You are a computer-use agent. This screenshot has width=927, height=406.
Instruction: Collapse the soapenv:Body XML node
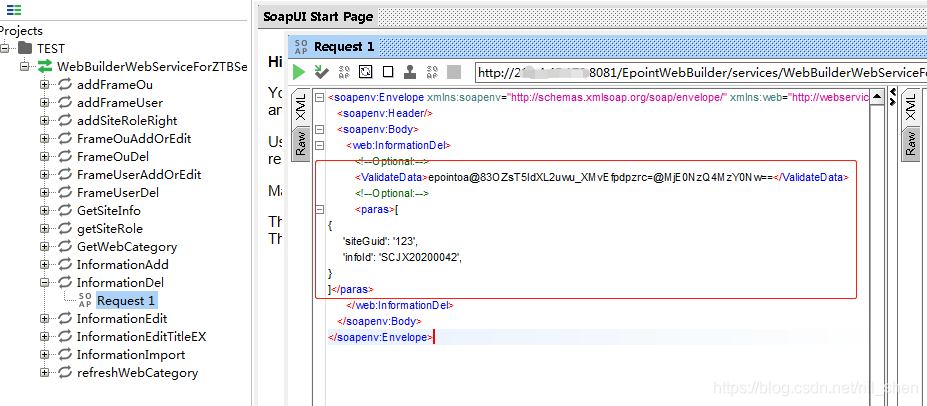pyautogui.click(x=319, y=129)
